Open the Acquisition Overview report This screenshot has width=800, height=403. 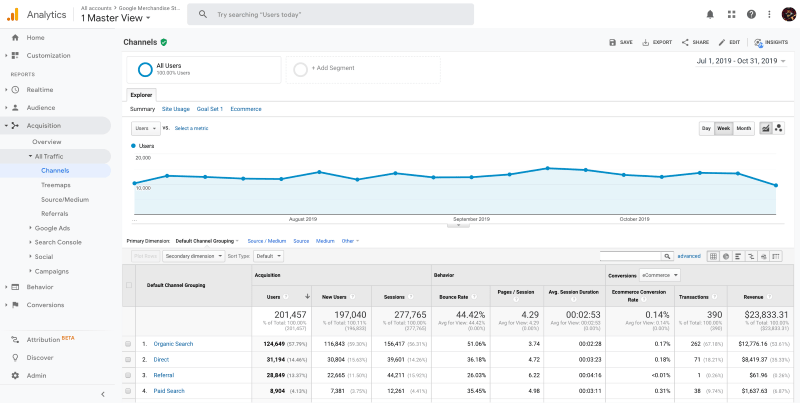point(46,142)
